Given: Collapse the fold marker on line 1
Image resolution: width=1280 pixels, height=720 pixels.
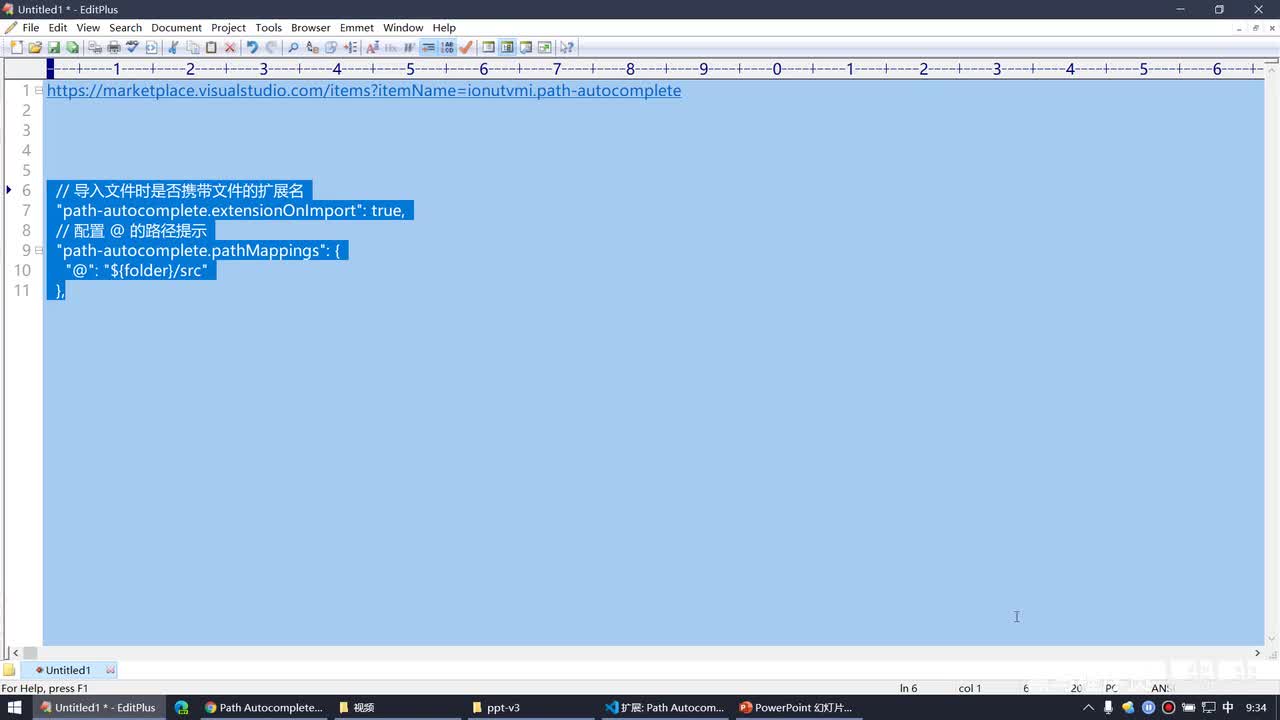Looking at the screenshot, I should point(39,90).
